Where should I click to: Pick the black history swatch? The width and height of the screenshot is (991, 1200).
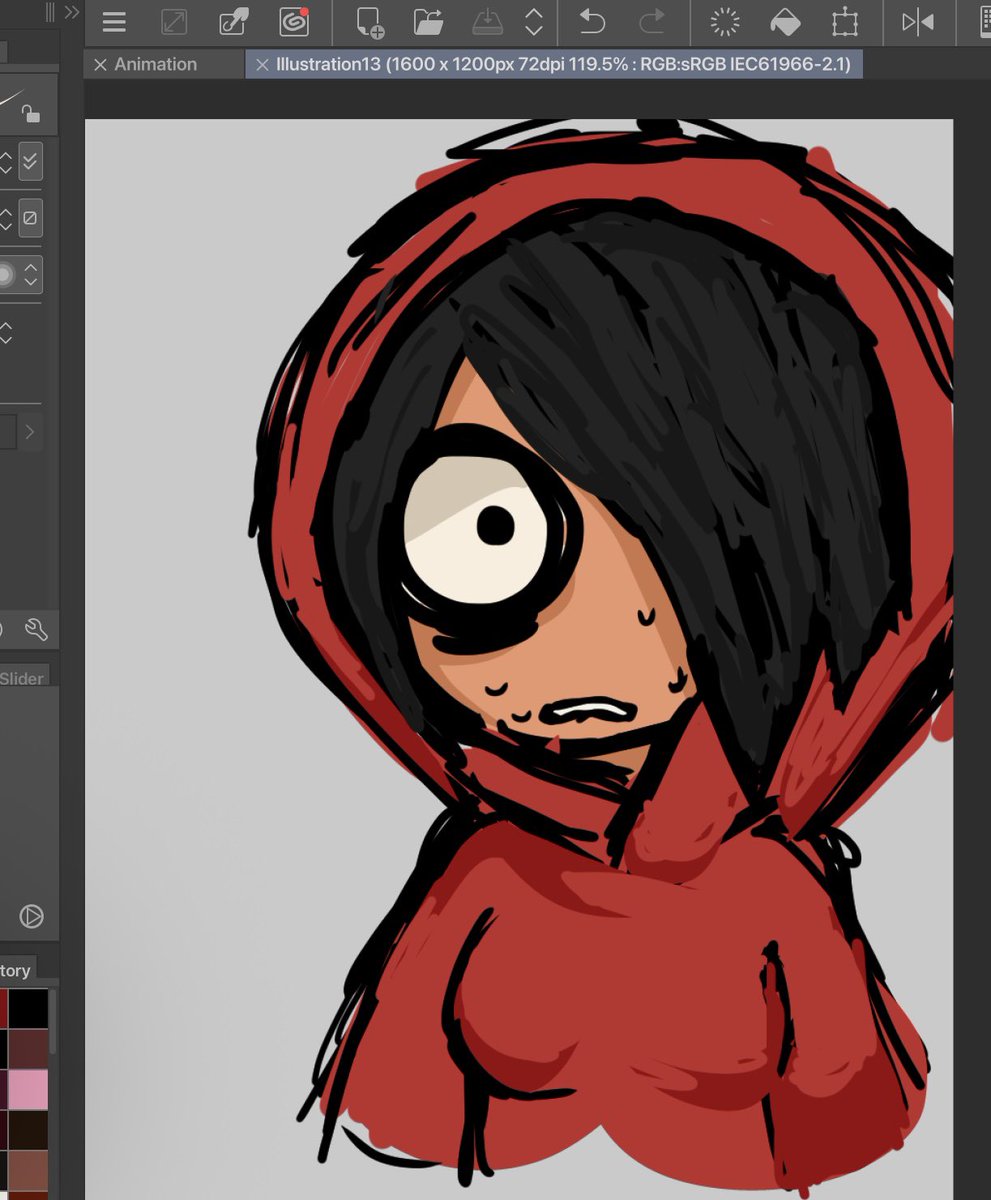[x=28, y=1008]
